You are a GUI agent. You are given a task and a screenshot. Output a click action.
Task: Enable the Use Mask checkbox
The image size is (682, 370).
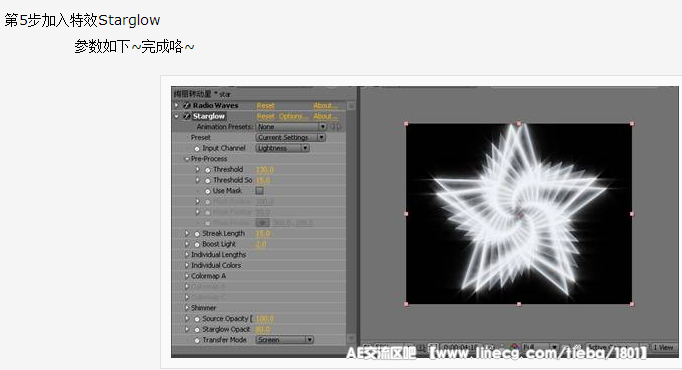[260, 190]
